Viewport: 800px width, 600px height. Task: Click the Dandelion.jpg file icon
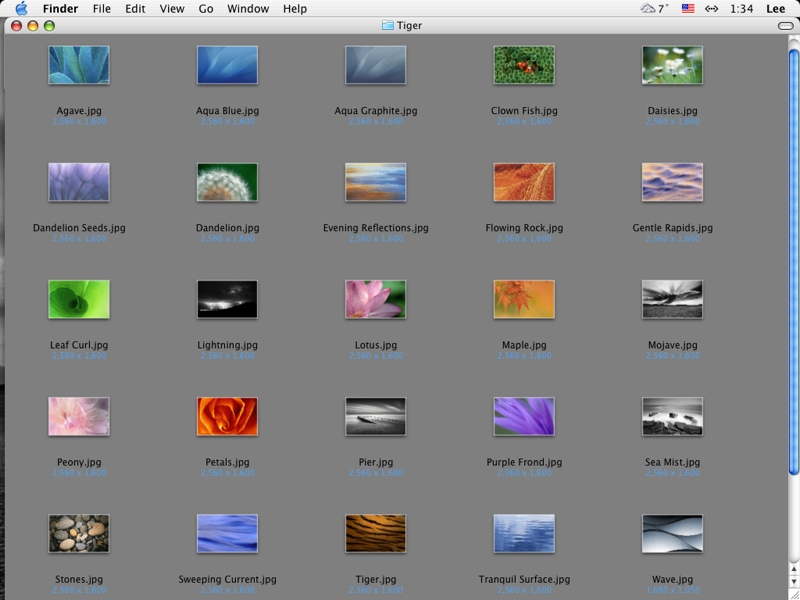point(227,183)
